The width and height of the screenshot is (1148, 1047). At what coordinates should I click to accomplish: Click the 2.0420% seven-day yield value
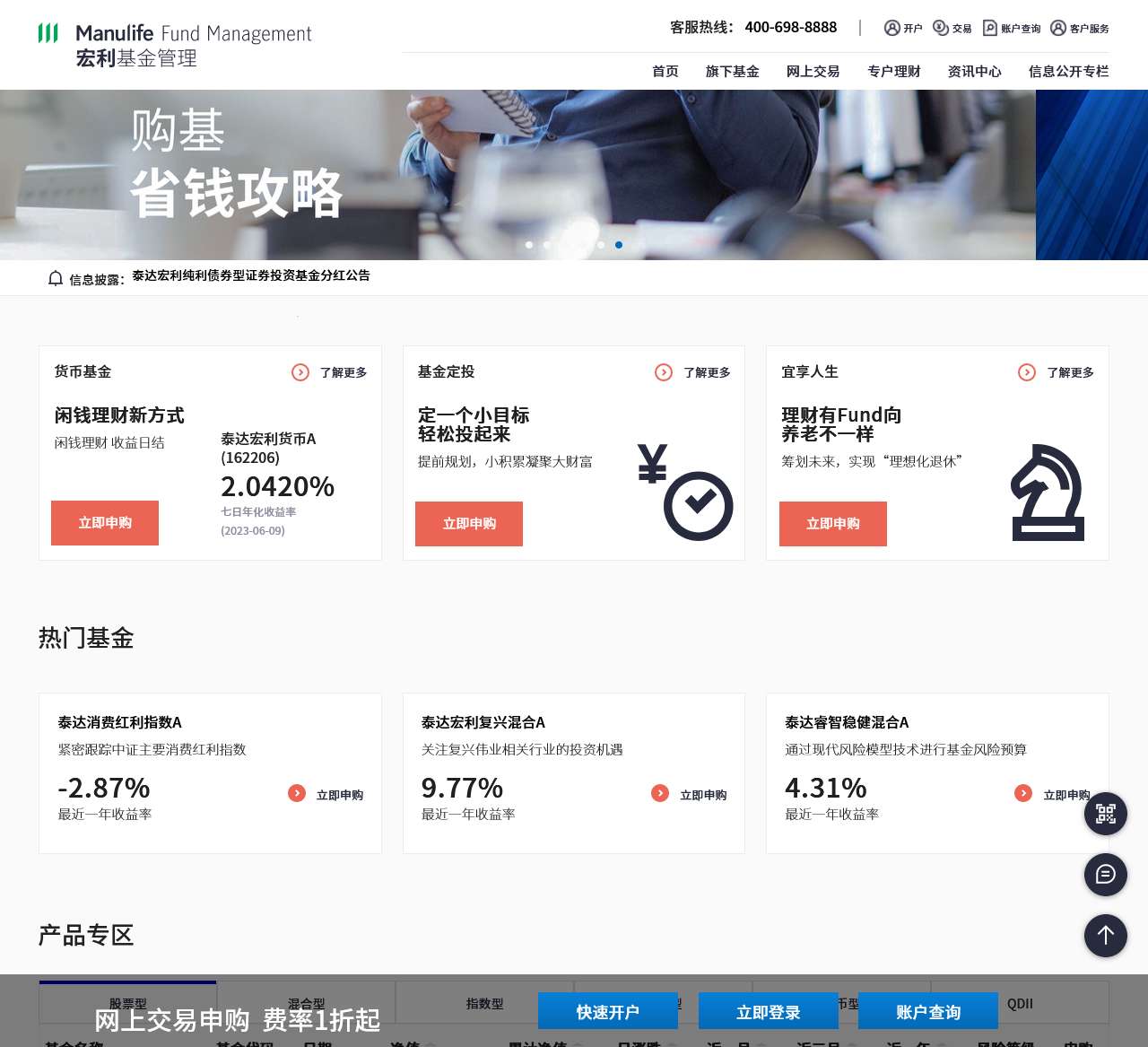click(x=278, y=486)
